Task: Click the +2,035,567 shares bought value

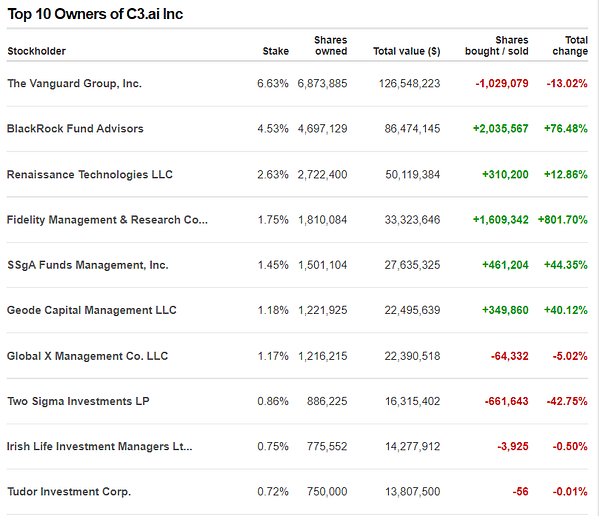Action: (x=501, y=129)
